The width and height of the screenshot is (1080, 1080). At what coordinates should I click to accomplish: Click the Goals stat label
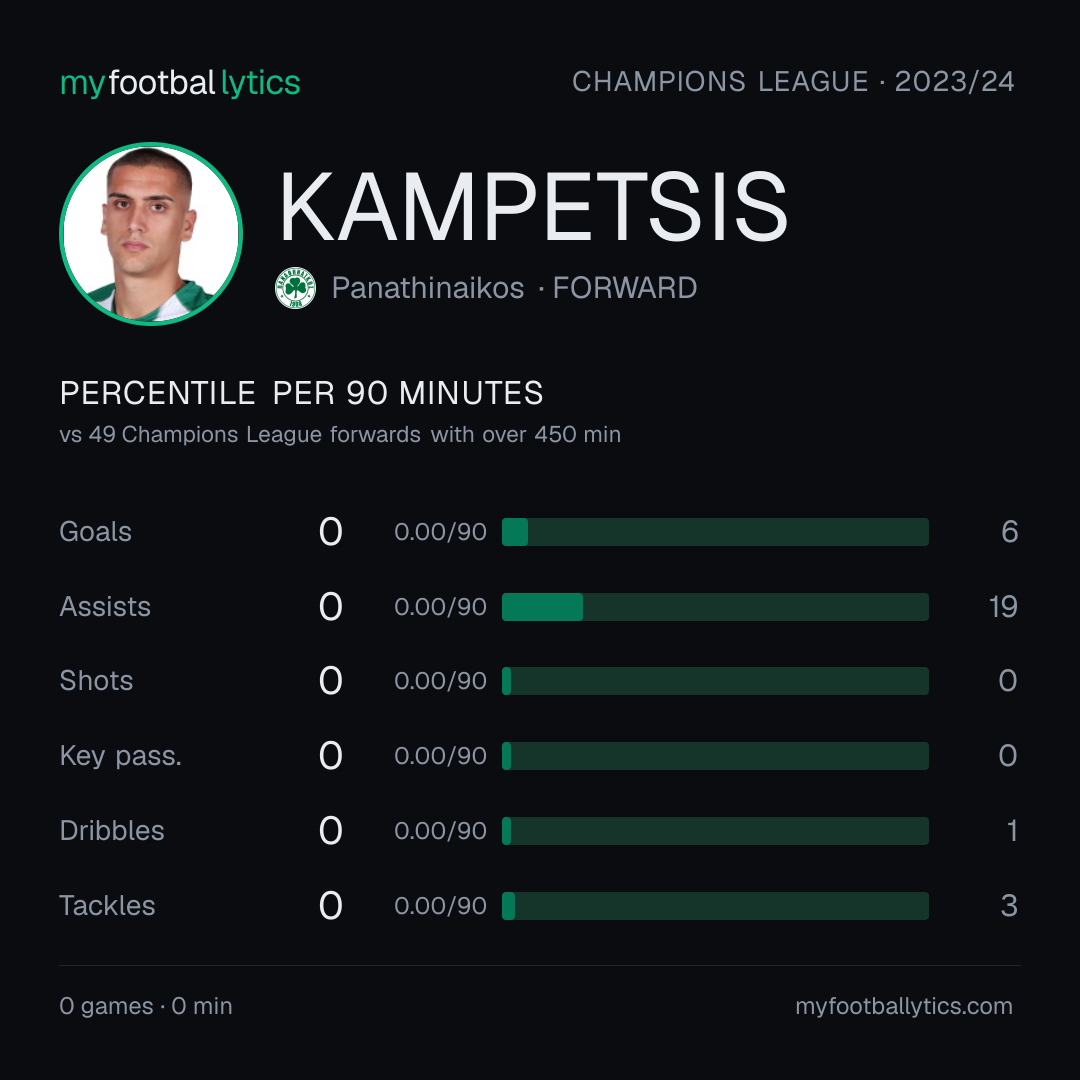coord(96,532)
